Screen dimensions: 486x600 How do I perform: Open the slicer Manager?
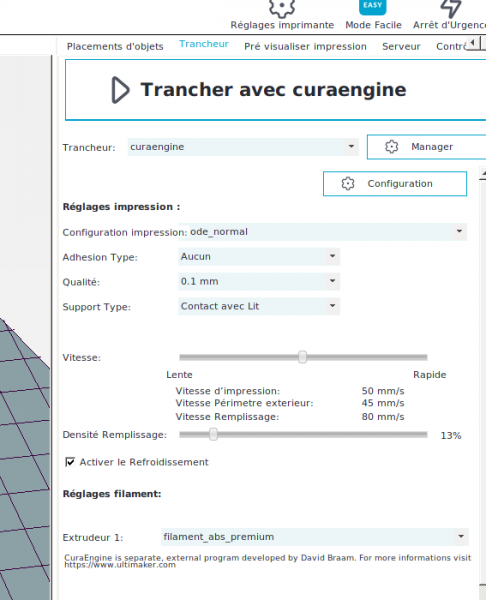[426, 147]
